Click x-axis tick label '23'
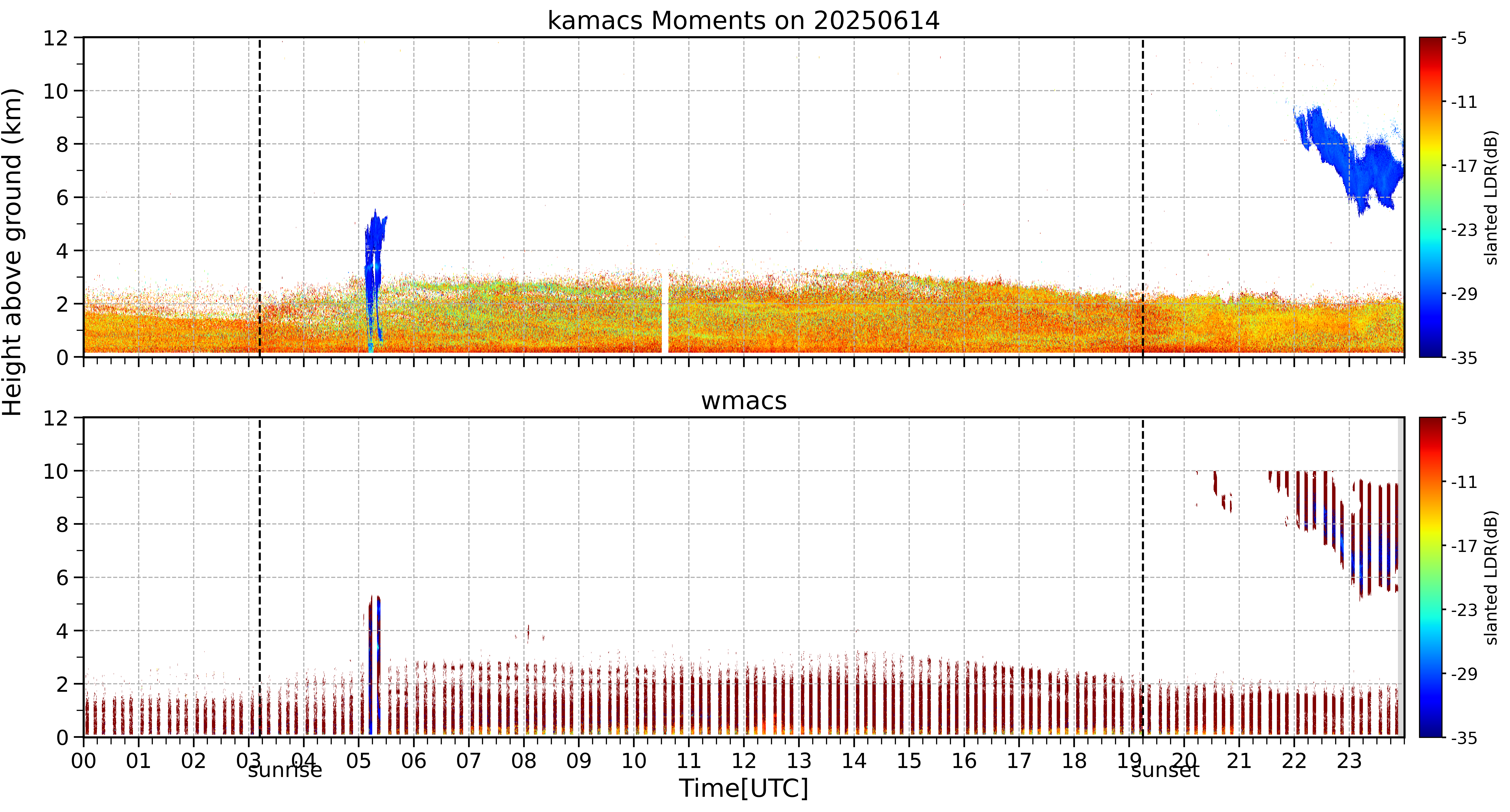The image size is (1510, 812). [x=1349, y=761]
